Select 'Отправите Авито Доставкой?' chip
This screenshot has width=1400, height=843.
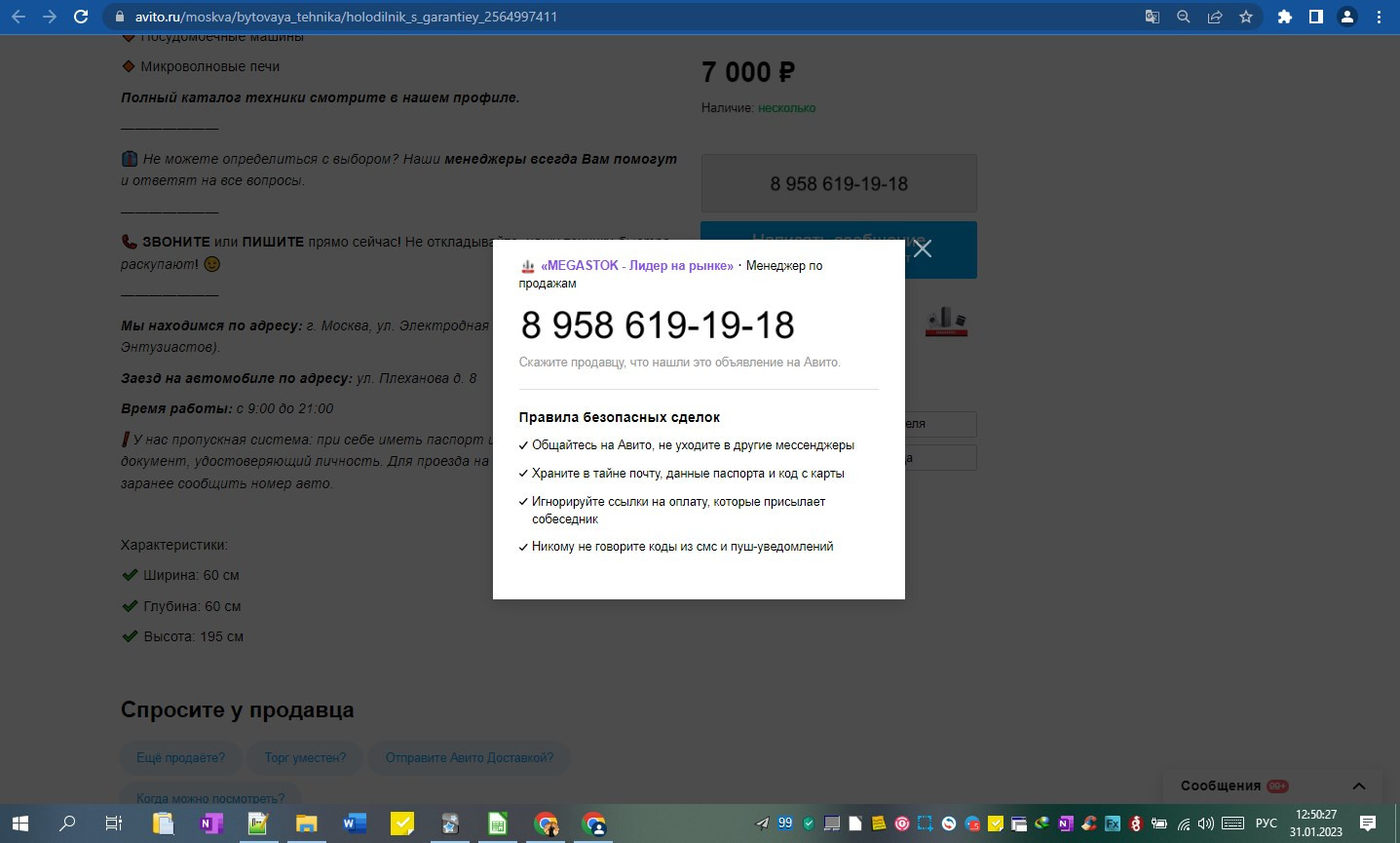470,757
